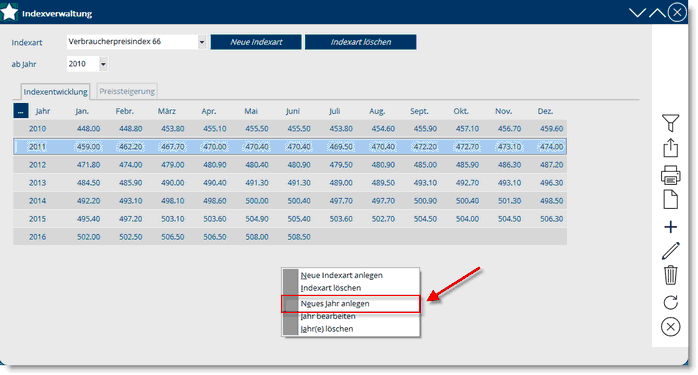This screenshot has height=375, width=698.
Task: Choose Jahr bearbeiten in context menu
Action: point(328,316)
